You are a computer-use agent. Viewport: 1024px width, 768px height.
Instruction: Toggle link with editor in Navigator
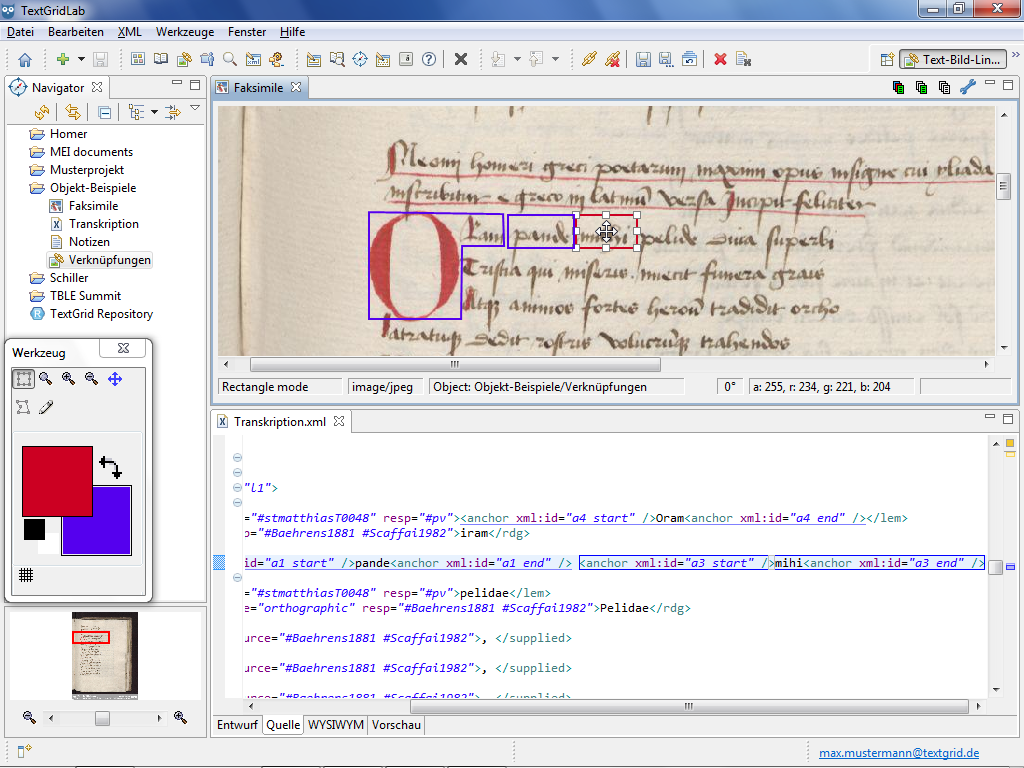(72, 112)
